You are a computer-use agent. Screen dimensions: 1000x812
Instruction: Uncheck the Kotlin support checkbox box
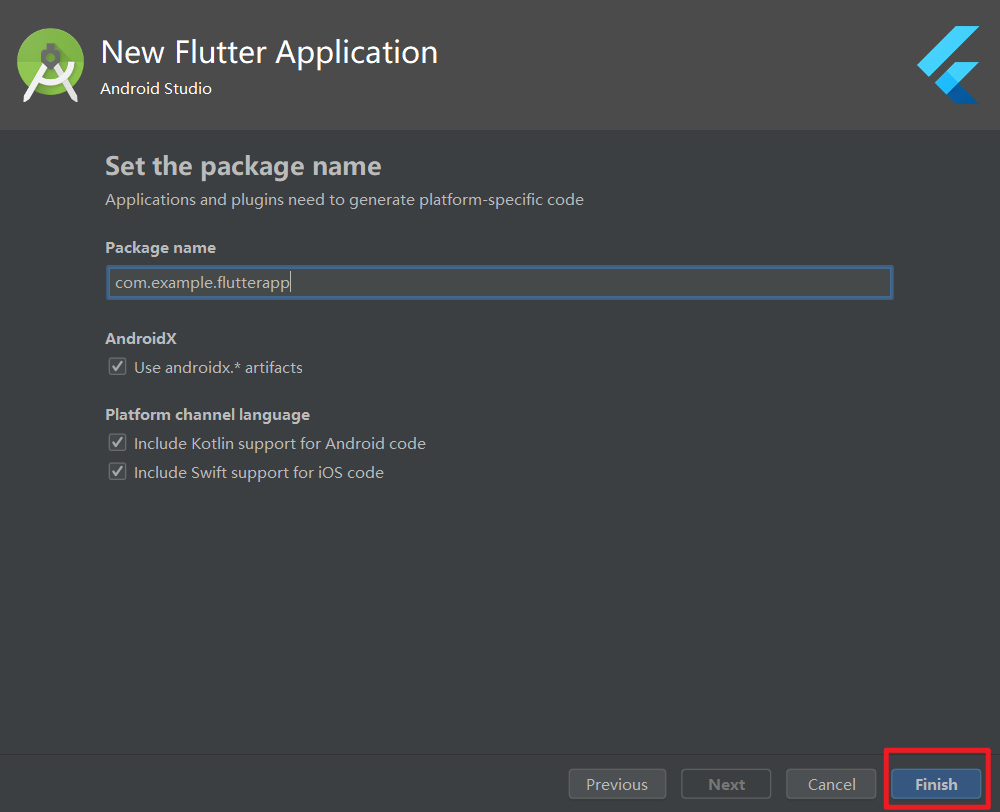(118, 443)
